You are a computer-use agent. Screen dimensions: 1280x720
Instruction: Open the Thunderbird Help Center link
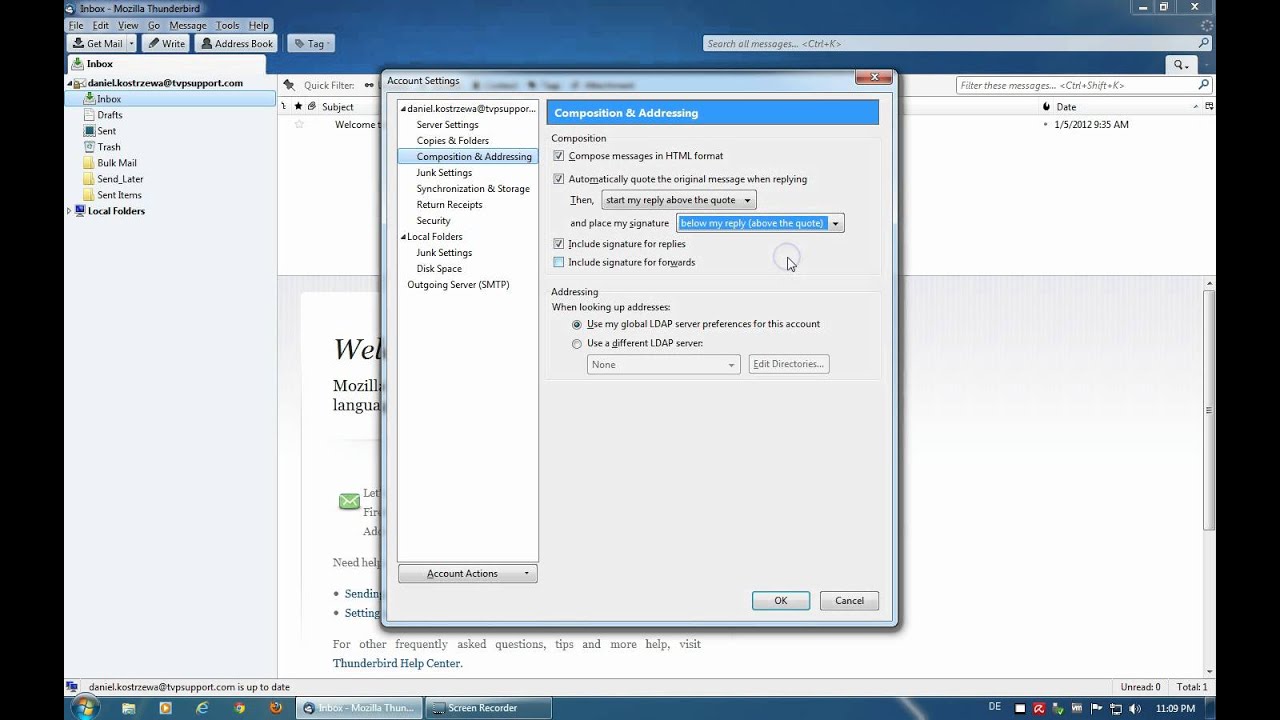point(396,663)
